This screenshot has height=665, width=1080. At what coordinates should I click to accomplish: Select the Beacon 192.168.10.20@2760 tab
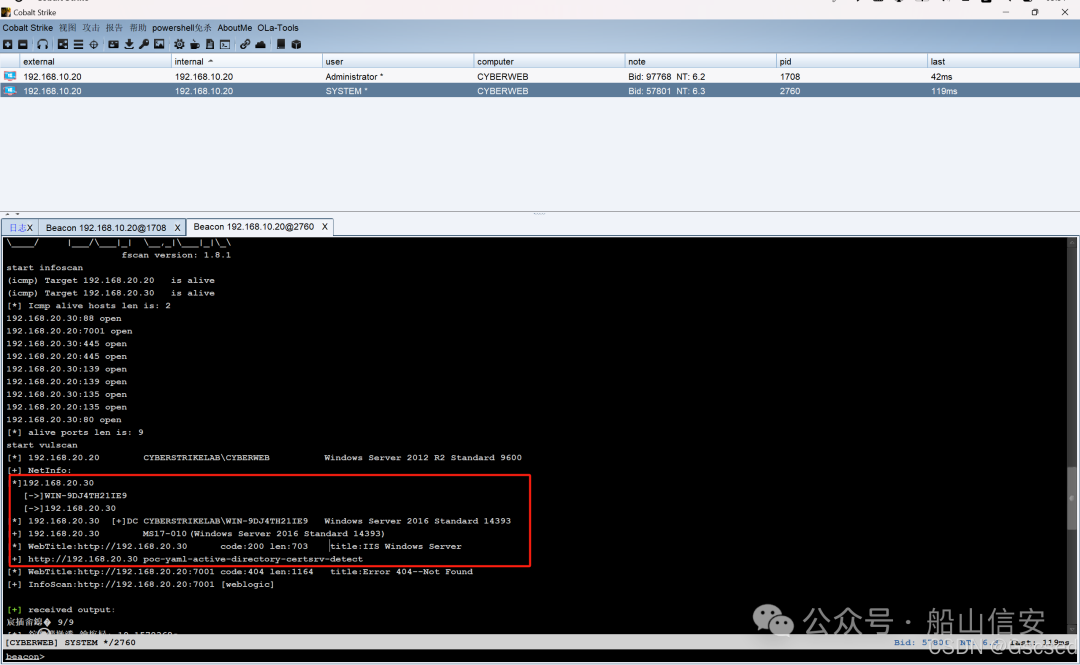[253, 227]
